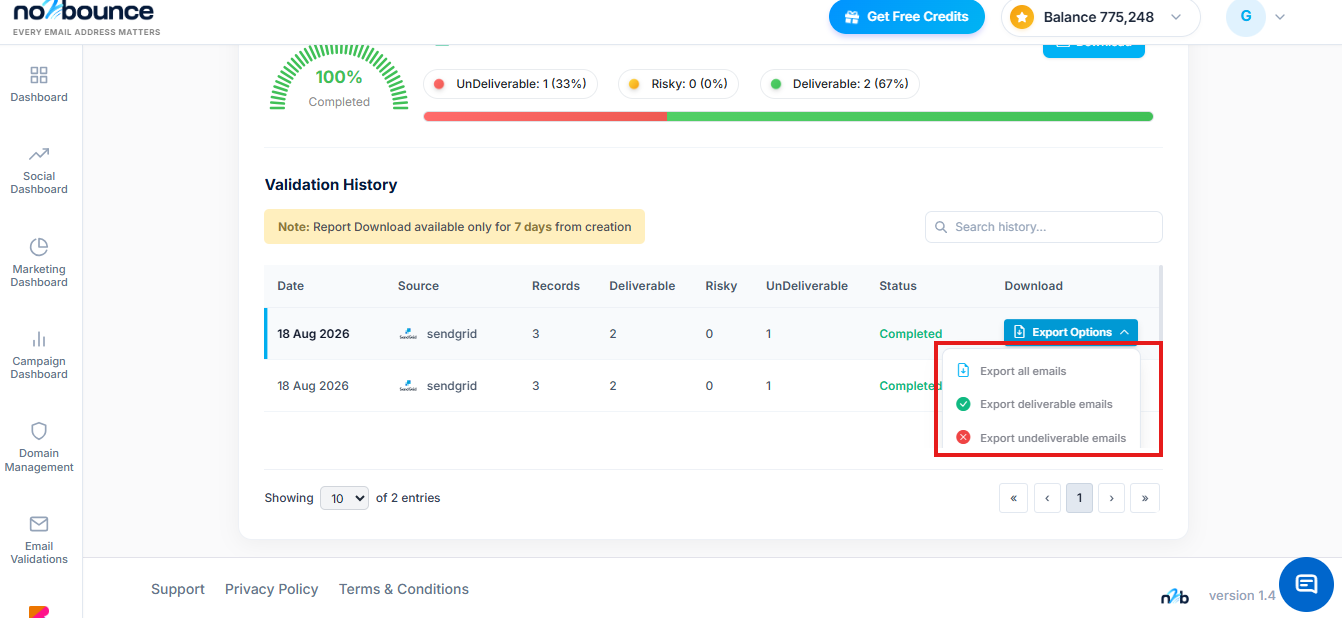Sort by Source column header

pyautogui.click(x=418, y=286)
